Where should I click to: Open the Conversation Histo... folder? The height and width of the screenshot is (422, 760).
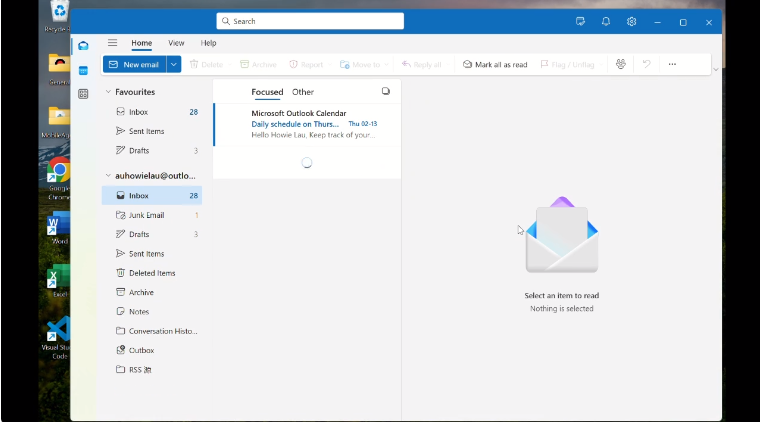click(x=152, y=331)
